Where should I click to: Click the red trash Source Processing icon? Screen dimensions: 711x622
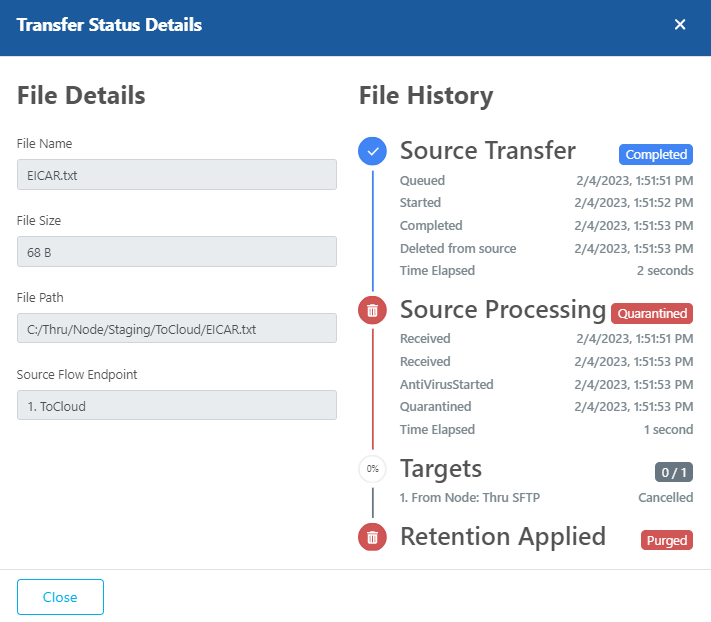[x=372, y=310]
